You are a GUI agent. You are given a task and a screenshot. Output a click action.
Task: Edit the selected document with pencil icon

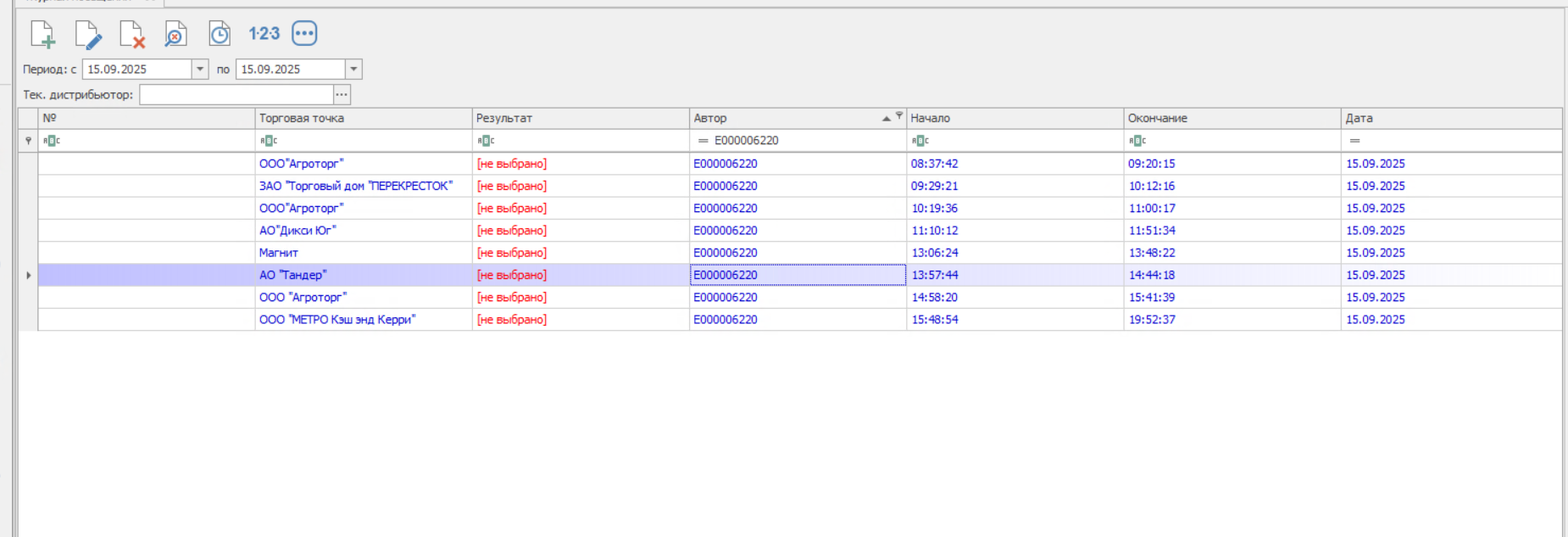coord(87,34)
